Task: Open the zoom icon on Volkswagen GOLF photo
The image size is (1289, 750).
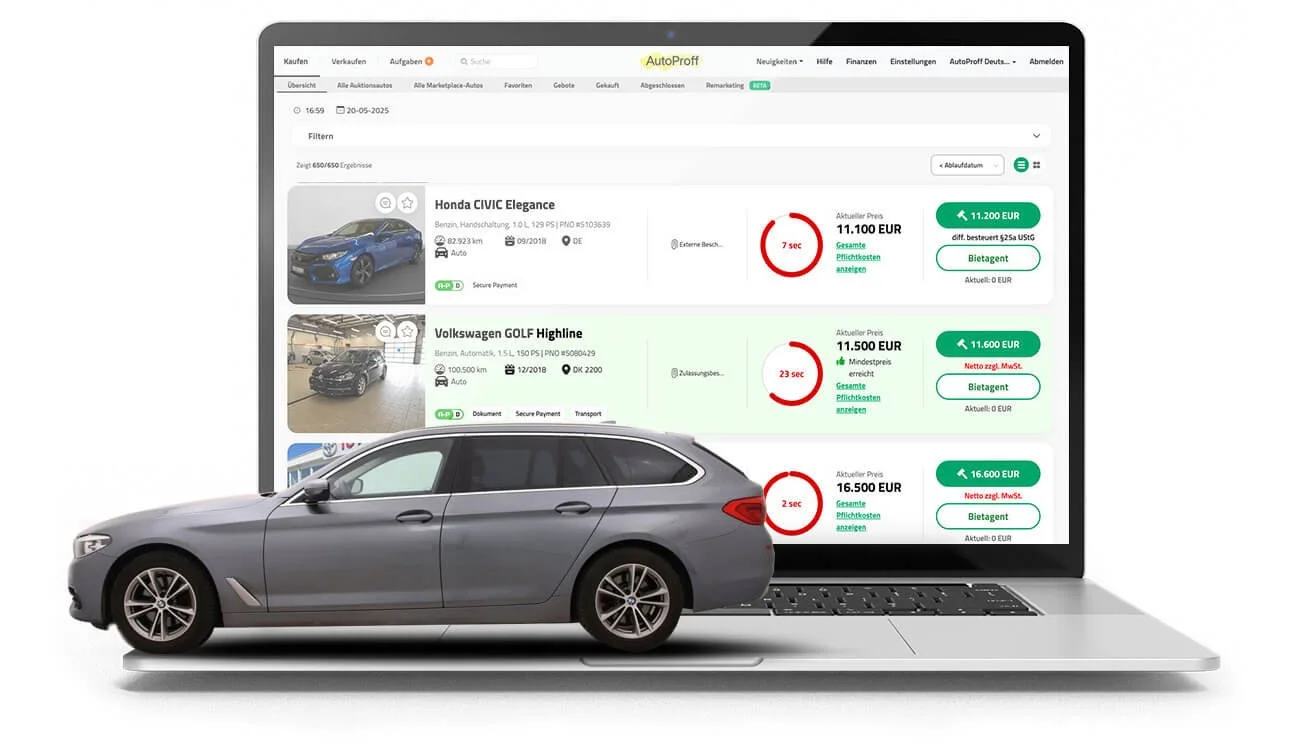Action: [x=385, y=331]
